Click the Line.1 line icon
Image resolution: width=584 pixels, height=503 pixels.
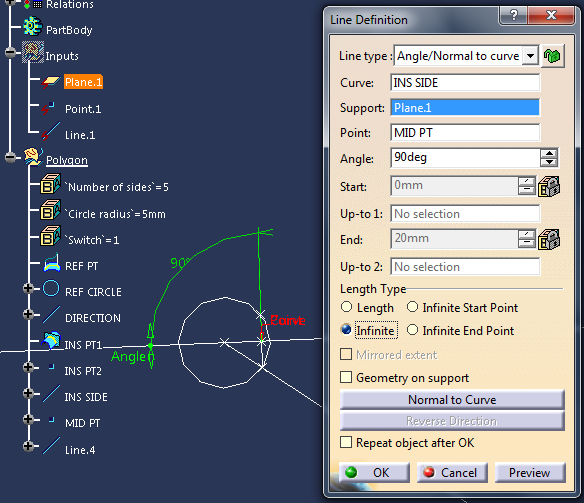tap(51, 131)
